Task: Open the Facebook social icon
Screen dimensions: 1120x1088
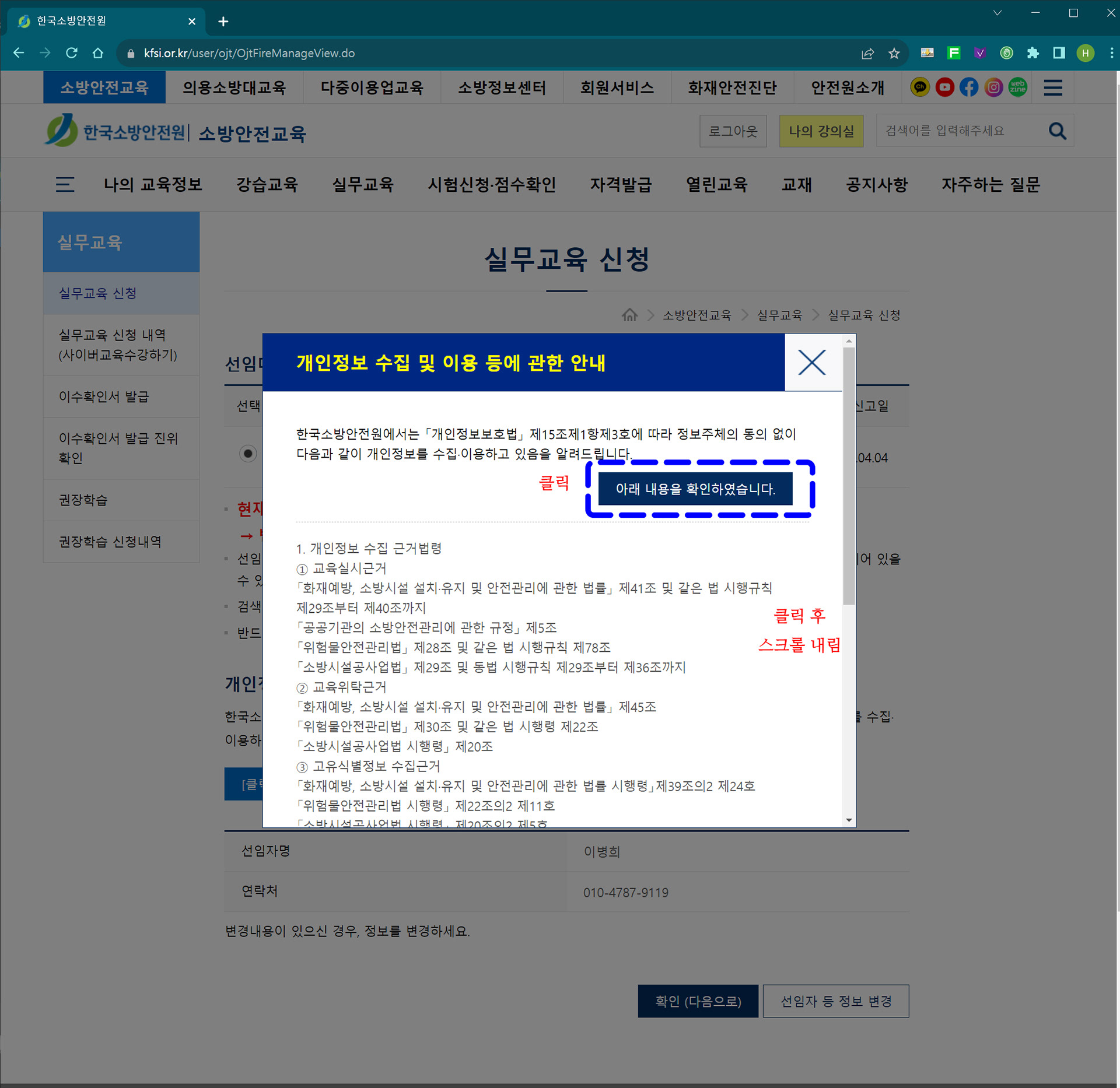Action: (x=969, y=87)
